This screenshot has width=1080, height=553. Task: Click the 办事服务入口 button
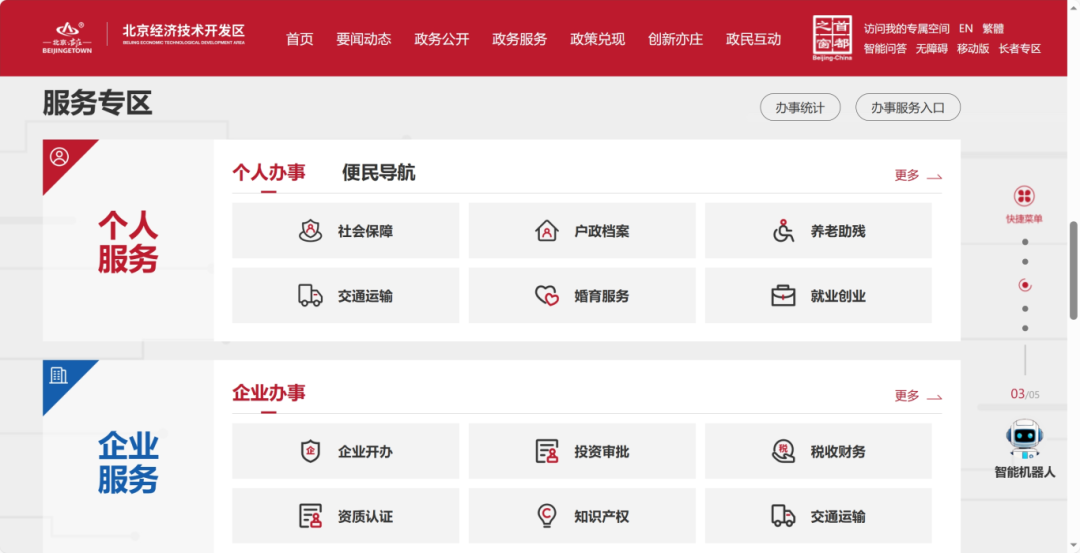click(908, 107)
